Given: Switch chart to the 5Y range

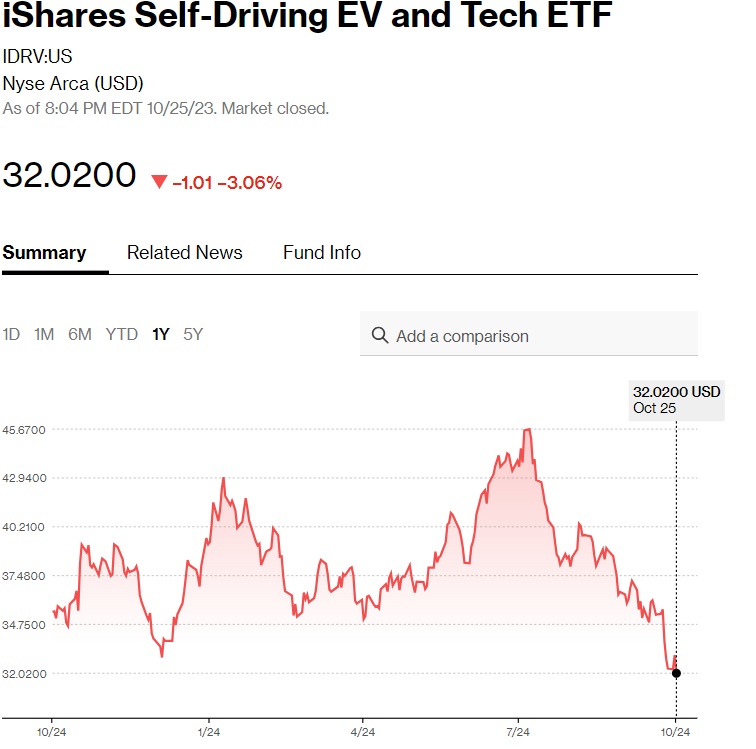Looking at the screenshot, I should [193, 335].
